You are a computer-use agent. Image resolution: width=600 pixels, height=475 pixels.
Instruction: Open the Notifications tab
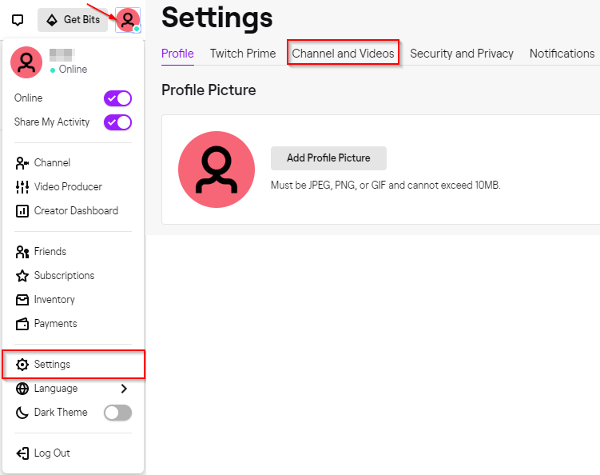[x=562, y=54]
